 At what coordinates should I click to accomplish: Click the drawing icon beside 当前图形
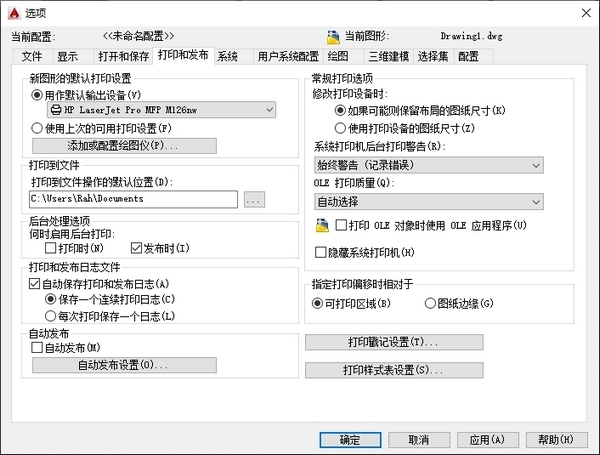pos(333,37)
